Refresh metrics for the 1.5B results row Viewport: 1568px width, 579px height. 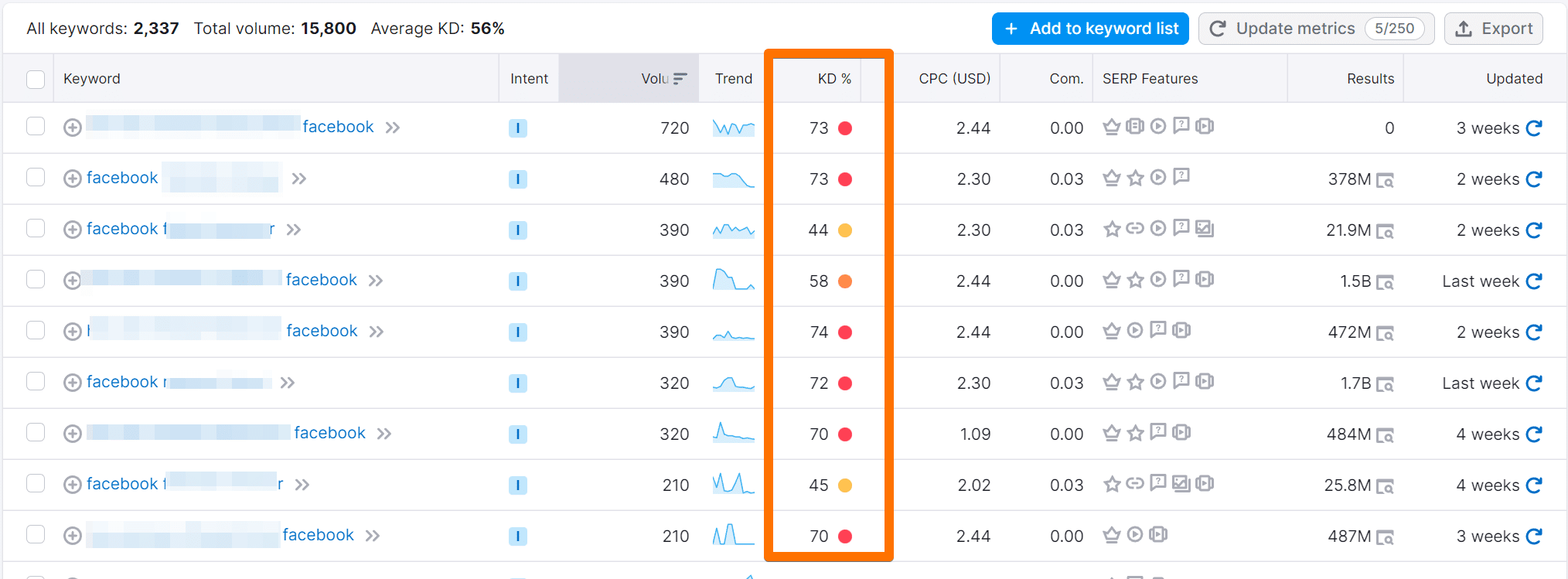(x=1534, y=281)
